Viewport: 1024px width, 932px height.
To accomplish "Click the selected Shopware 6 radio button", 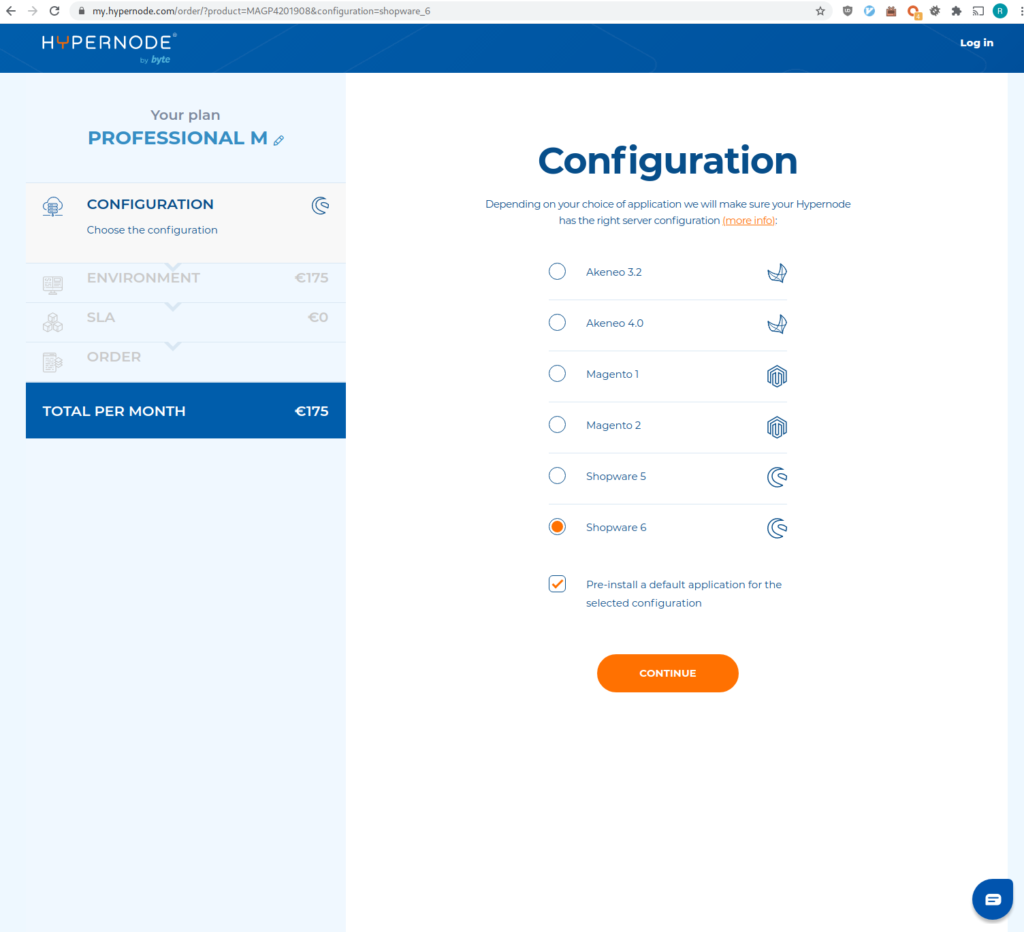I will click(557, 526).
